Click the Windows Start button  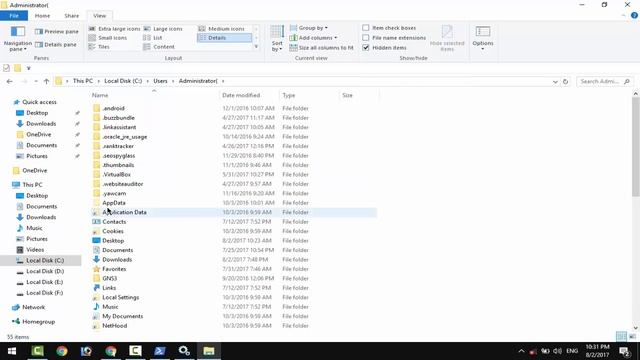click(x=11, y=351)
